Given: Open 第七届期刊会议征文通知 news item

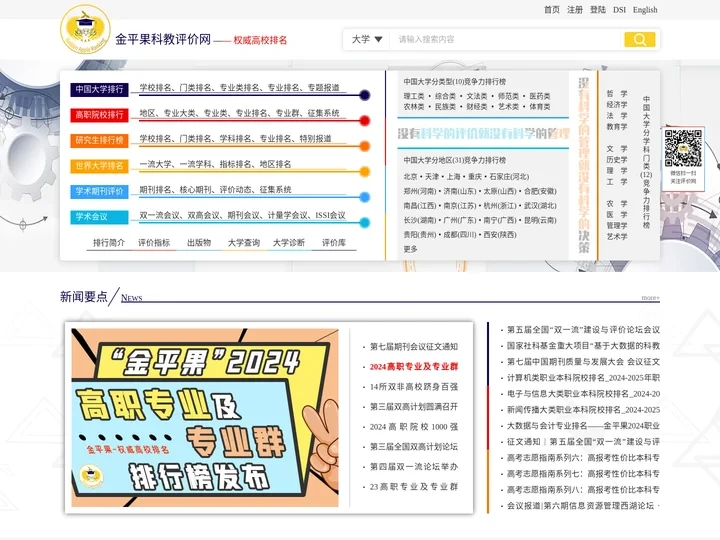Looking at the screenshot, I should (414, 347).
